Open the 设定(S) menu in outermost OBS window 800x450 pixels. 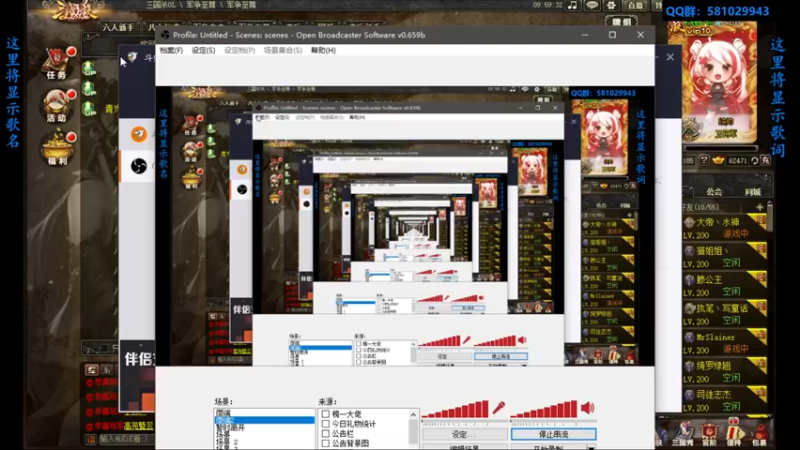point(203,51)
